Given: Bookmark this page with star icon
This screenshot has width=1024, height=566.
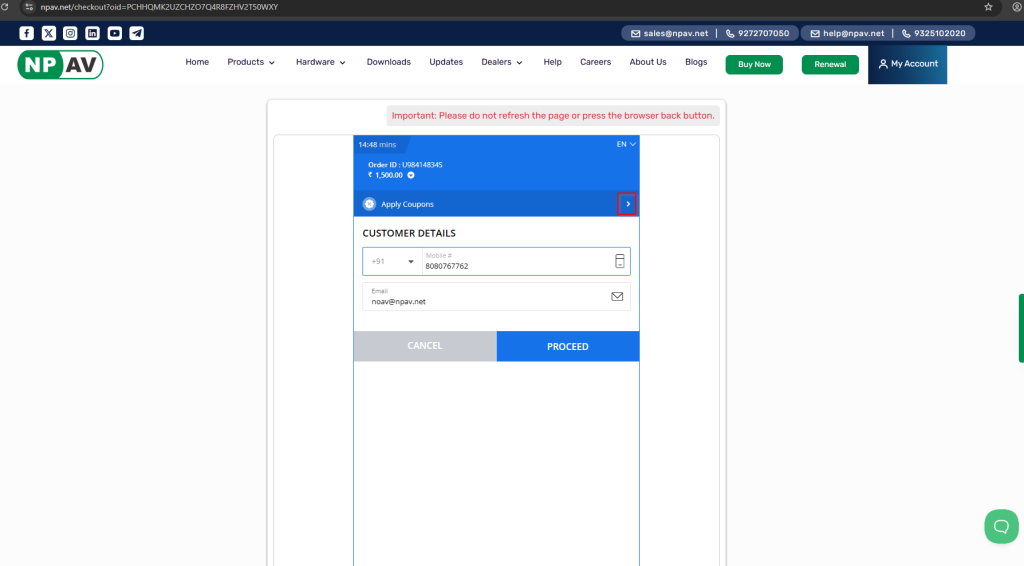Looking at the screenshot, I should coord(988,7).
